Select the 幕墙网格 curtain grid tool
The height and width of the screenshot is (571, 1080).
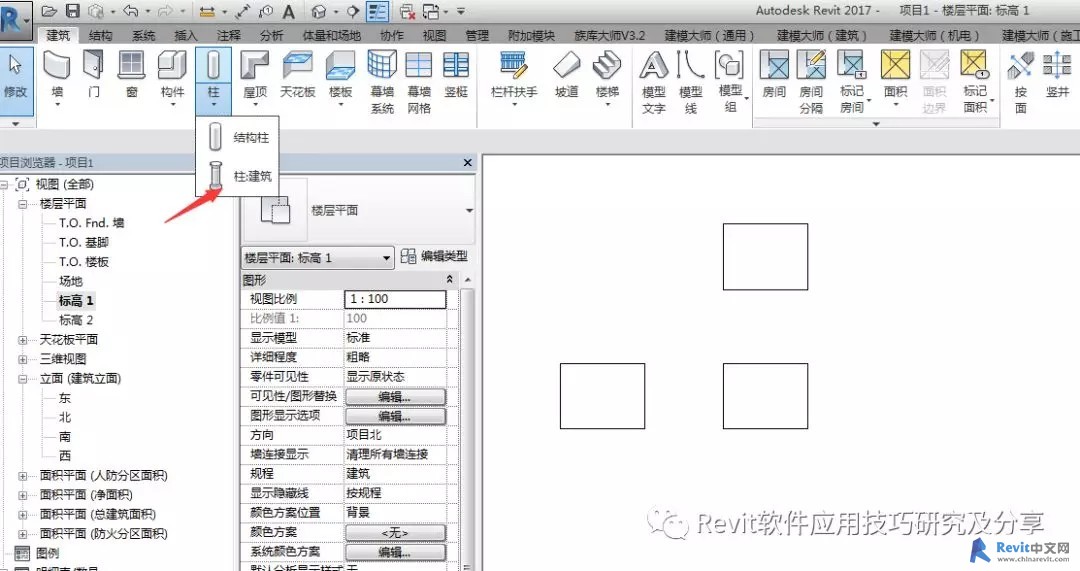(419, 81)
